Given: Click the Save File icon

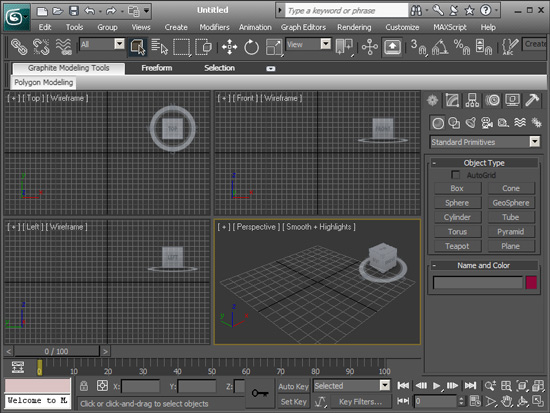Looking at the screenshot, I should 73,11.
